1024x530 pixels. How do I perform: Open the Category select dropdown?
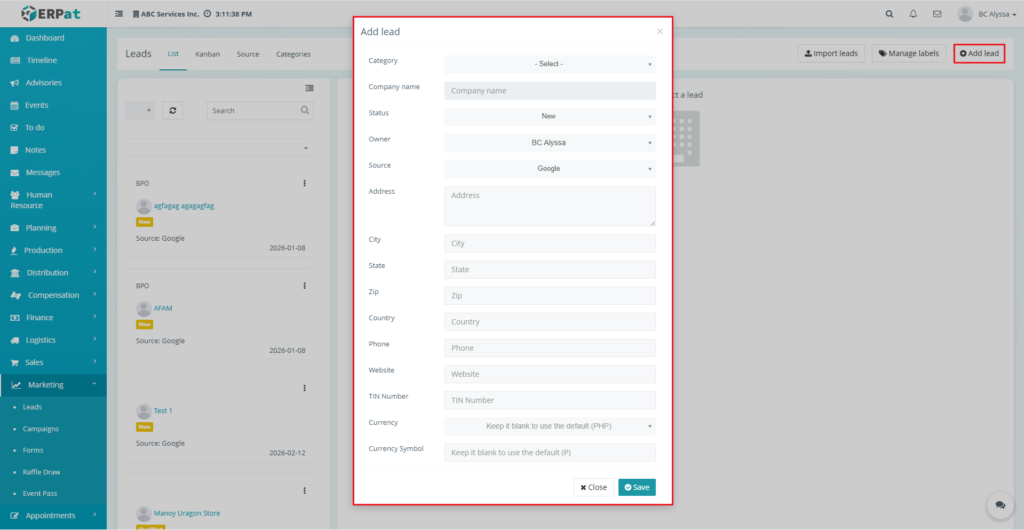click(x=549, y=64)
